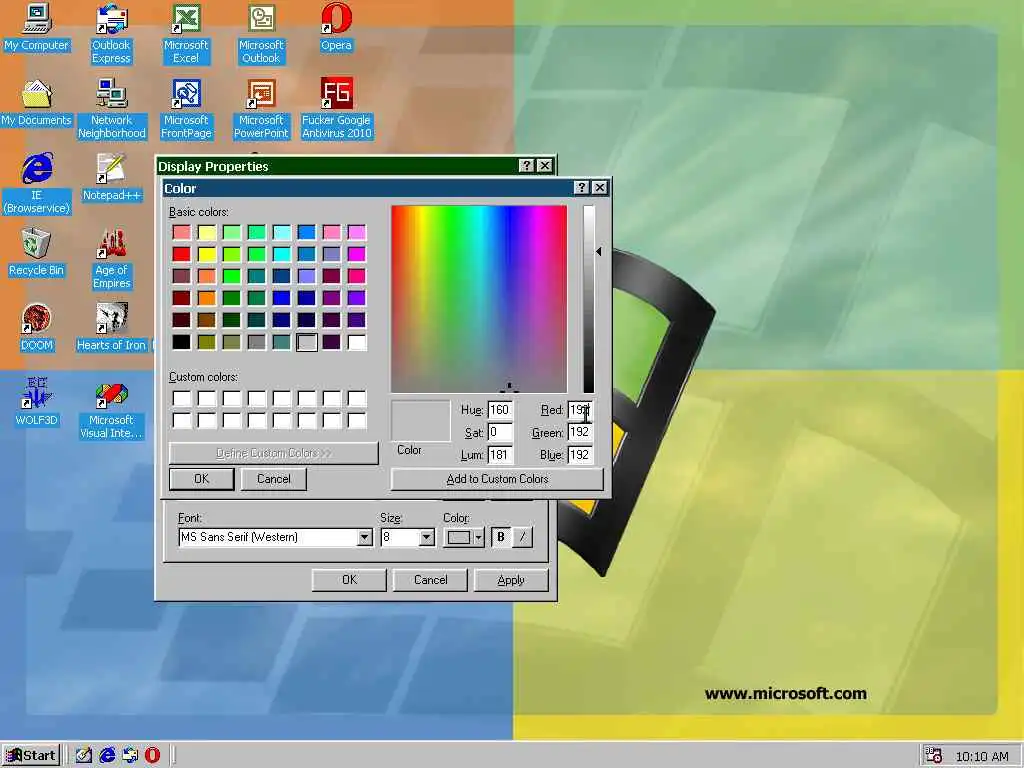This screenshot has height=768, width=1024.
Task: Click the first Quick Launch icon beside Start
Action: coord(84,756)
